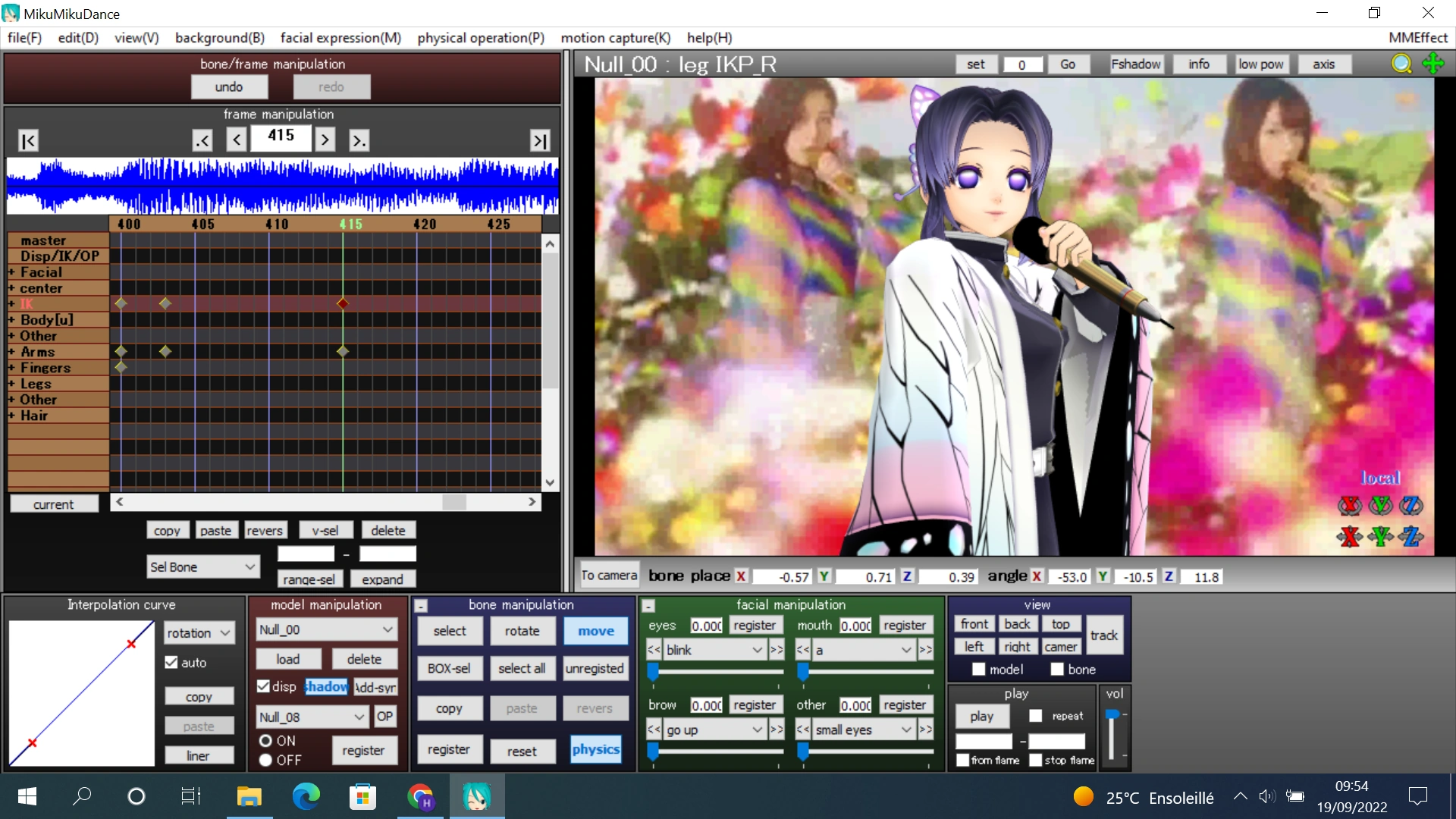Screen dimensions: 1456x819
Task: Open the physical operation menu
Action: click(480, 38)
